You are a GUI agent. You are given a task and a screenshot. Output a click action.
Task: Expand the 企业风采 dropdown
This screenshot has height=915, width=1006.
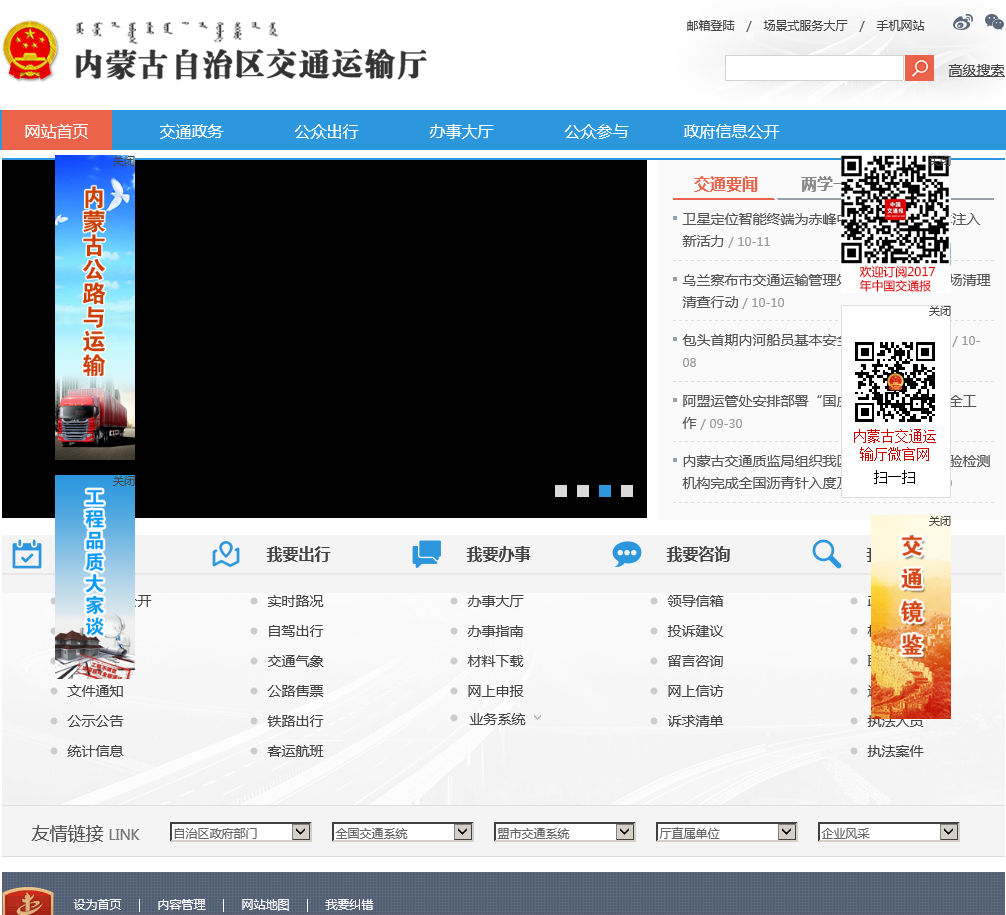tap(948, 832)
